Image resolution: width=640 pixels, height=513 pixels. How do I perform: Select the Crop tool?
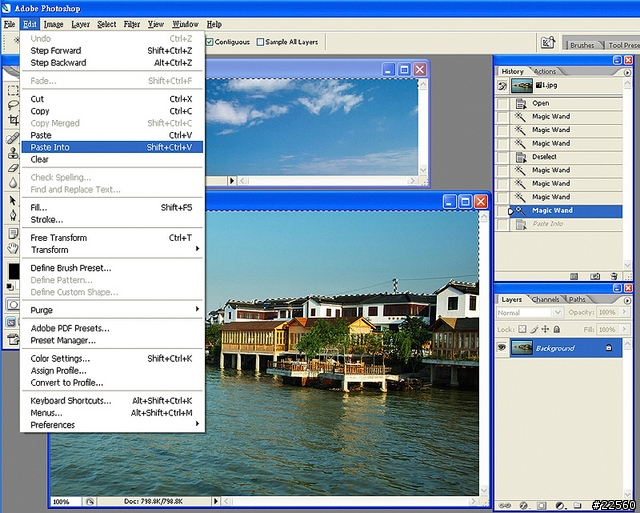(13, 120)
